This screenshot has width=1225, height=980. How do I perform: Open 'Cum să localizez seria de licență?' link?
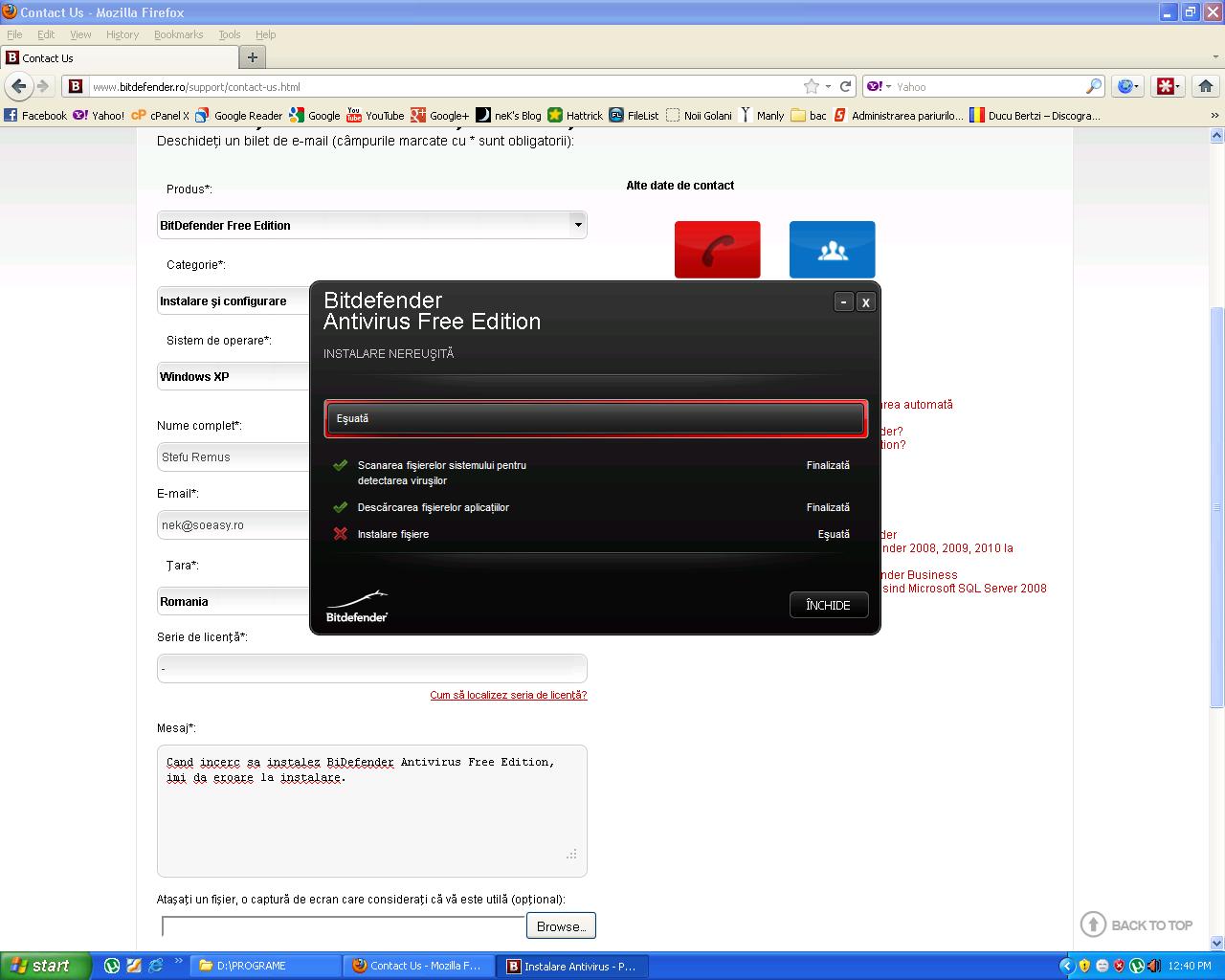(x=508, y=695)
